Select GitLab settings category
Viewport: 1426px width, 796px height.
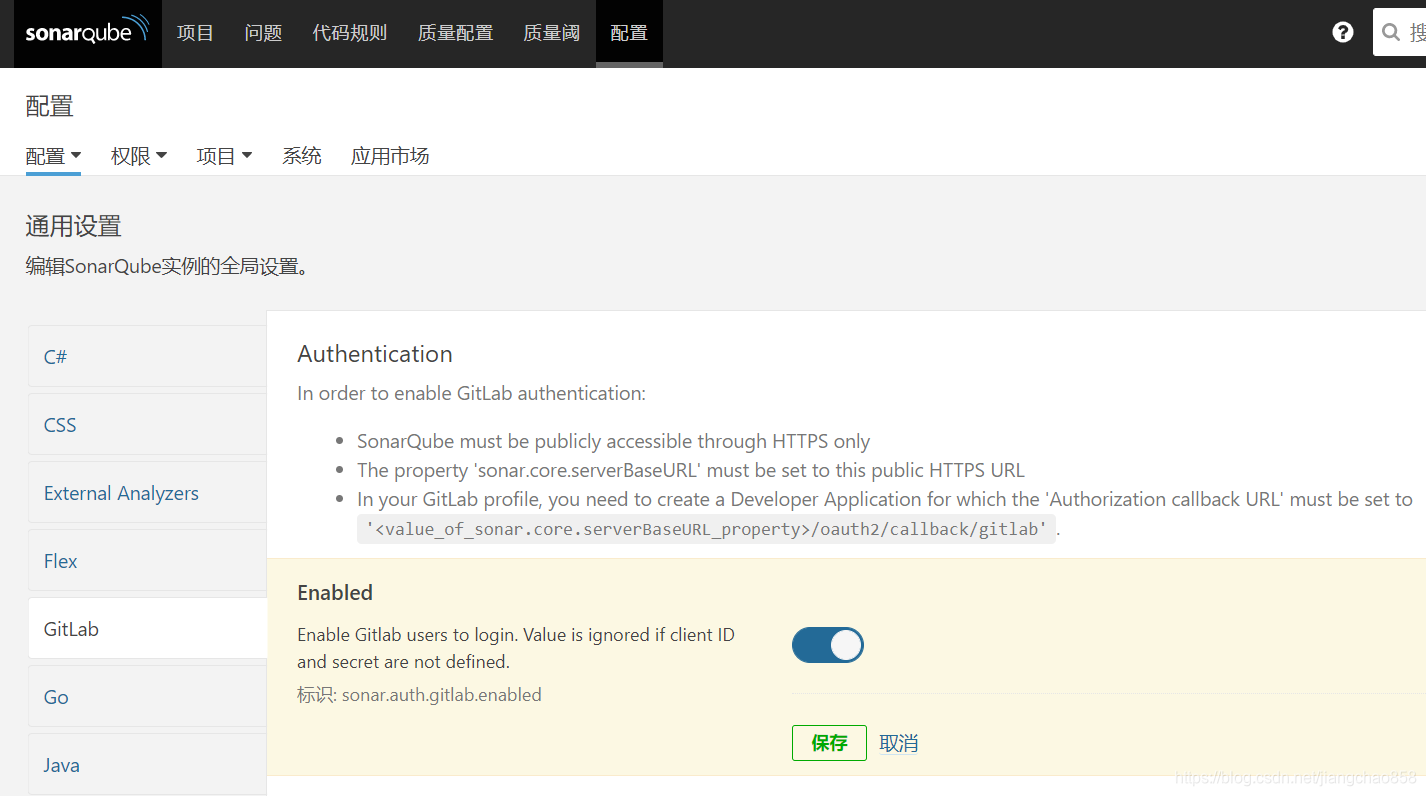(147, 628)
